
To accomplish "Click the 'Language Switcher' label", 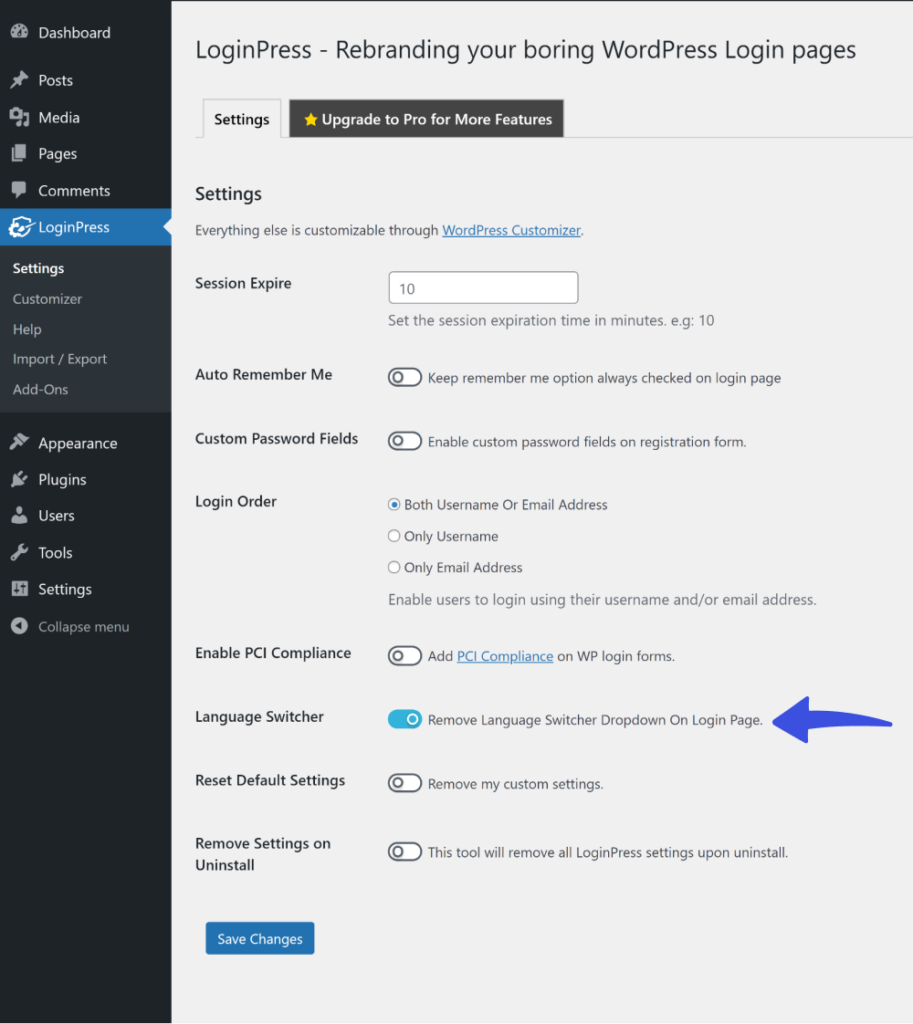I will [x=259, y=716].
